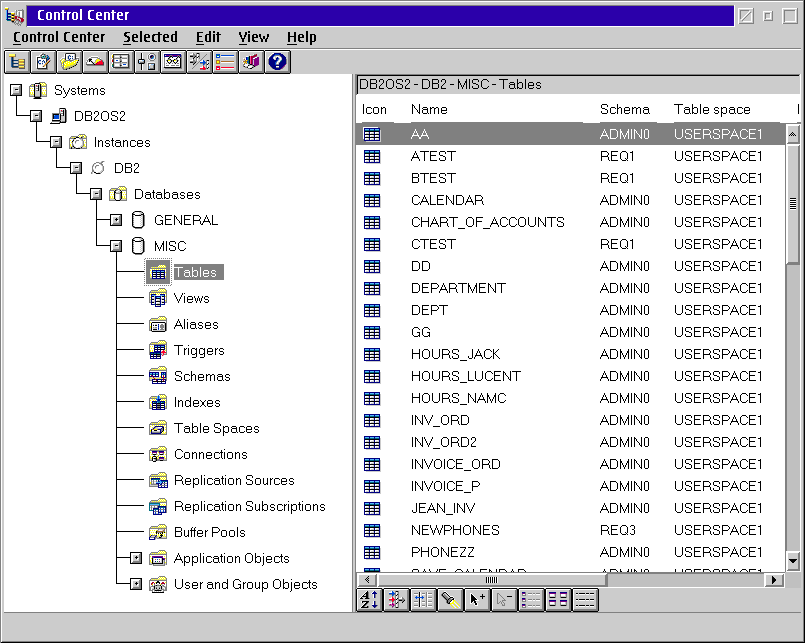Collapse the DB2 instance node
The width and height of the screenshot is (805, 643).
[76, 168]
